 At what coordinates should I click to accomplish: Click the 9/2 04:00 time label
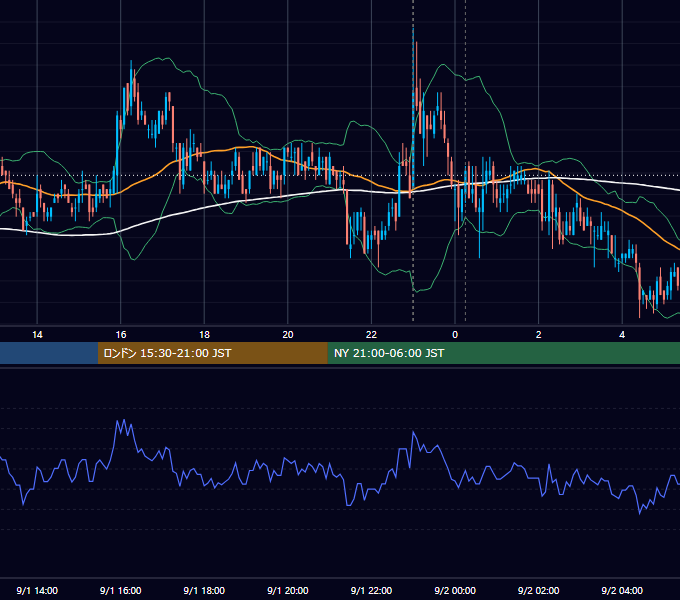click(x=622, y=590)
